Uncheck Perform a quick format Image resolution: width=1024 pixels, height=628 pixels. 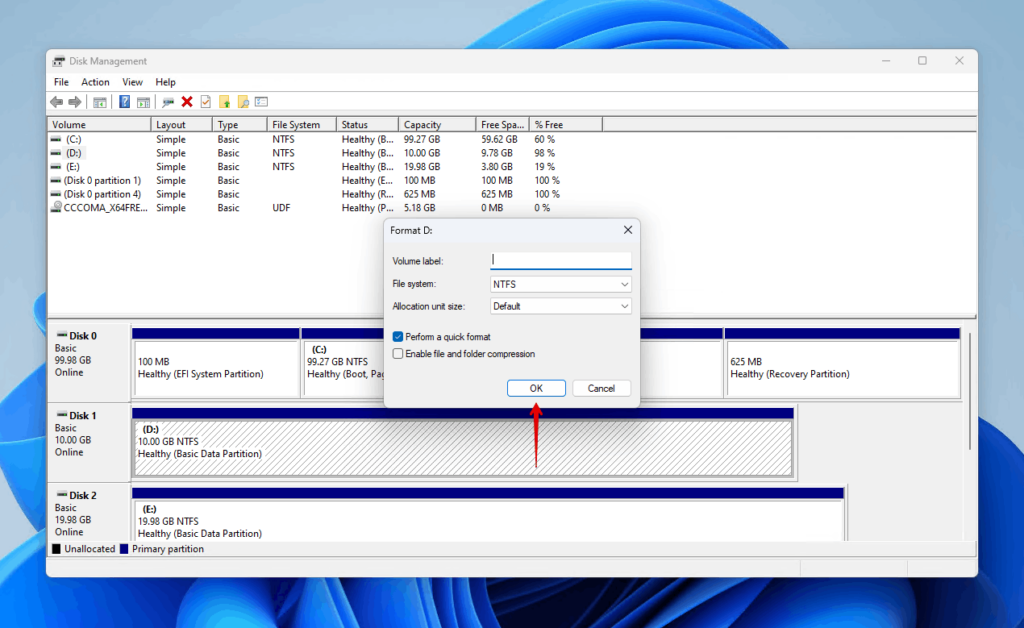(x=398, y=337)
